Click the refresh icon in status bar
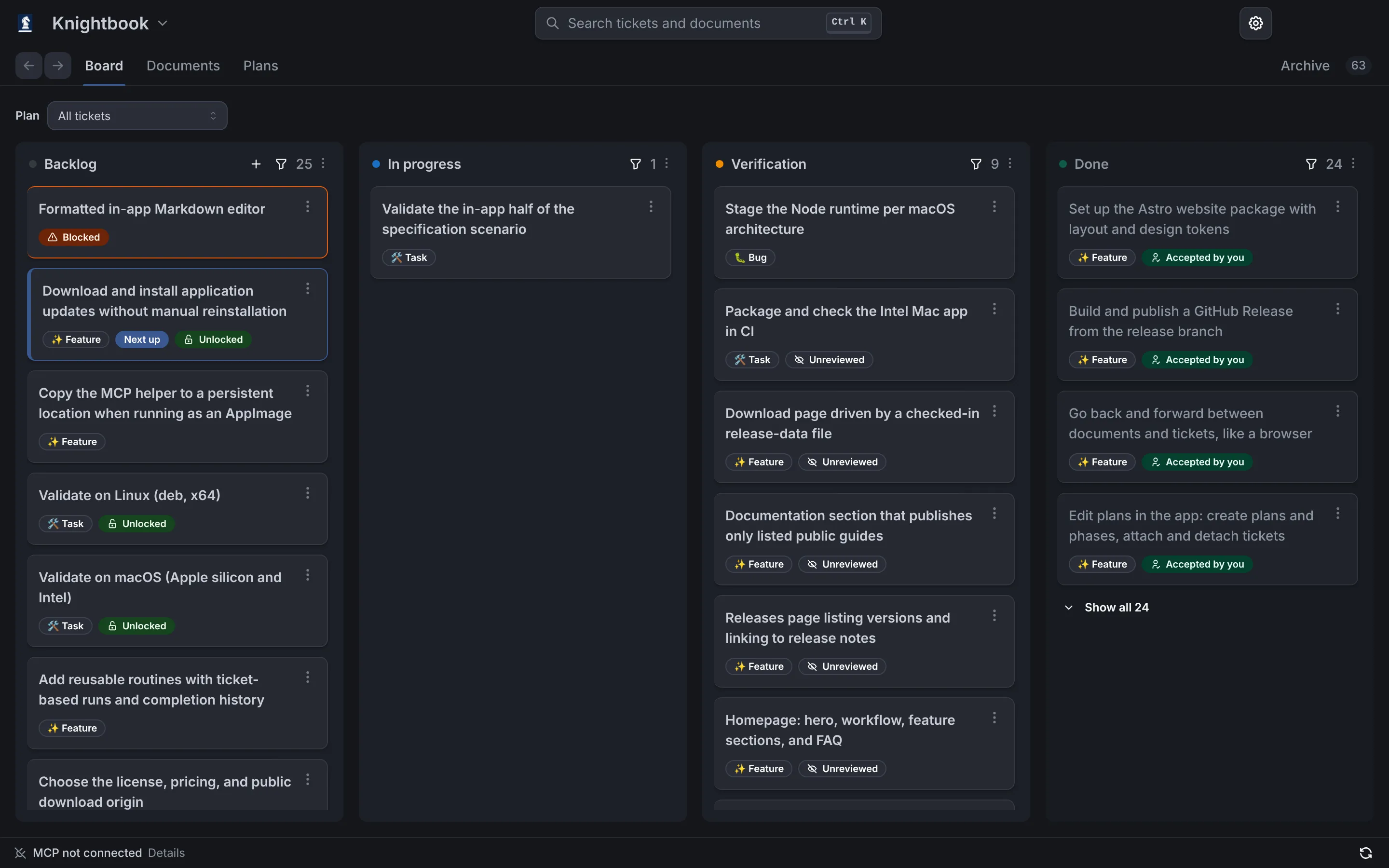This screenshot has width=1389, height=868. 1365,853
